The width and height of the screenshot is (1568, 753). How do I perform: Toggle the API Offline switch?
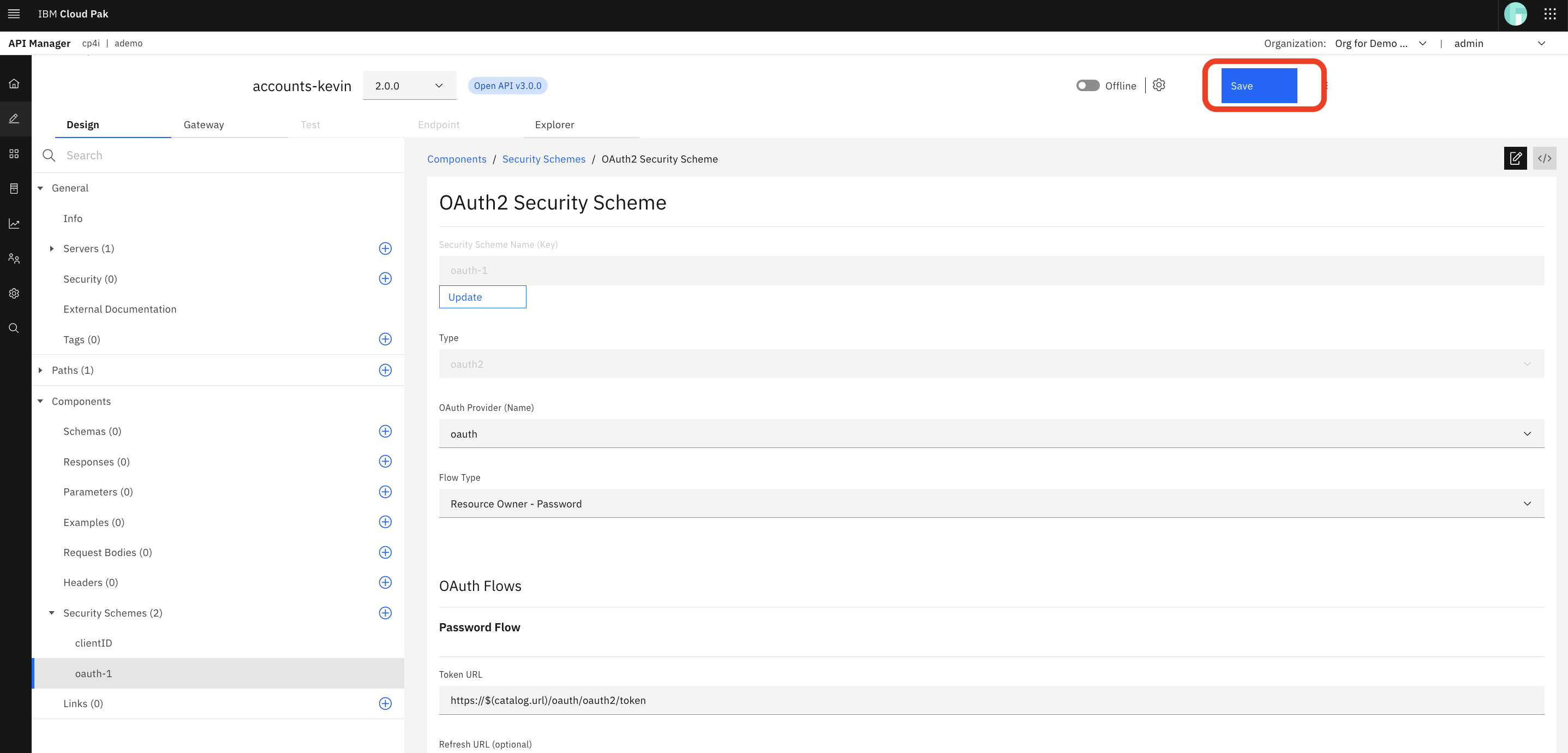(1087, 85)
